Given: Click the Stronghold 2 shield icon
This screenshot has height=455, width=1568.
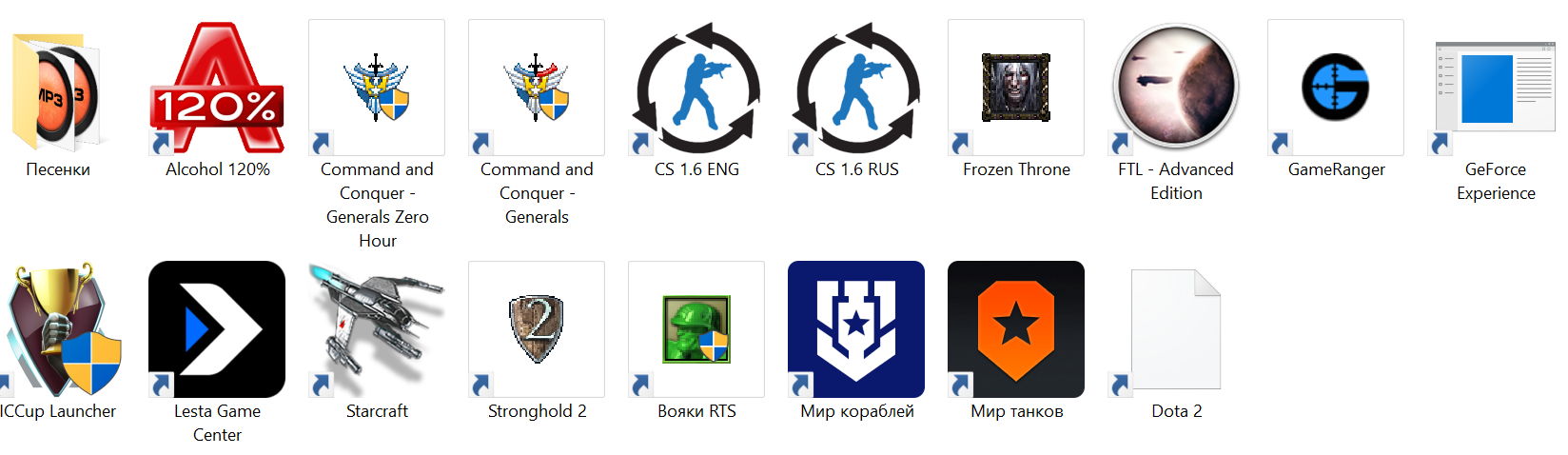Looking at the screenshot, I should (537, 329).
